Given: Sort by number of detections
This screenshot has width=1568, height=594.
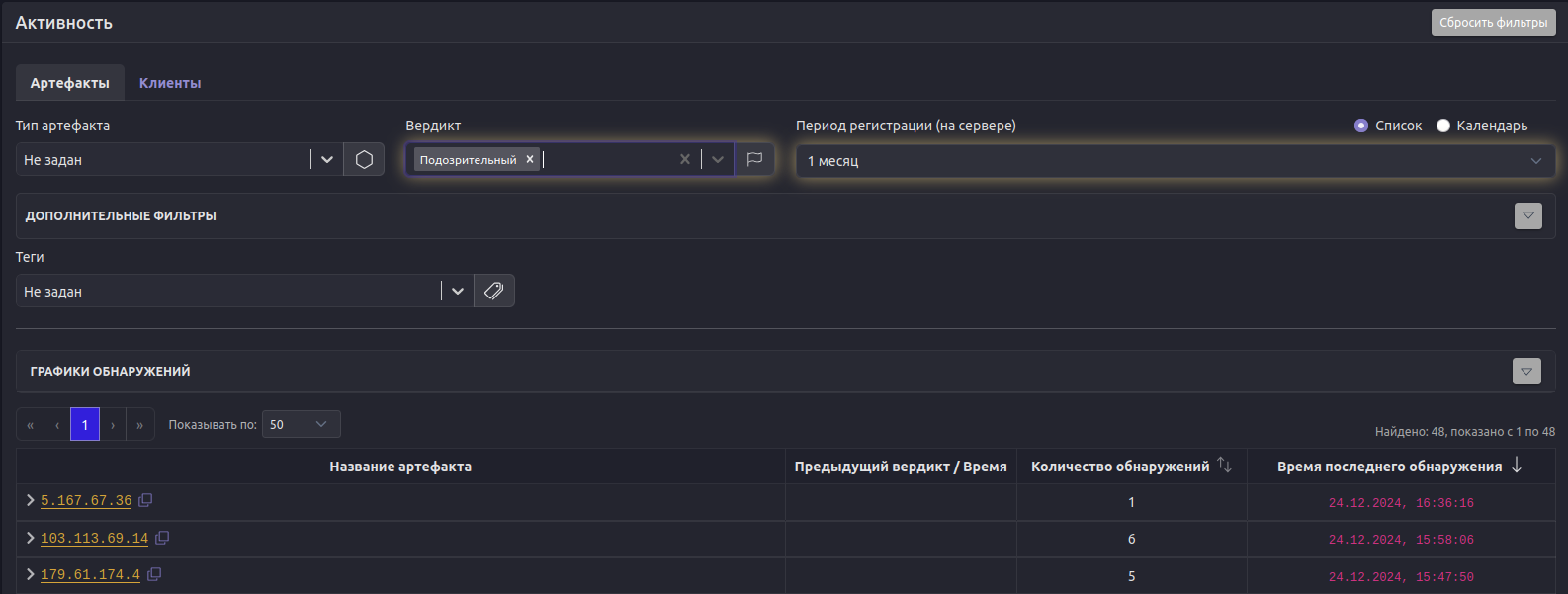Looking at the screenshot, I should pyautogui.click(x=1224, y=466).
